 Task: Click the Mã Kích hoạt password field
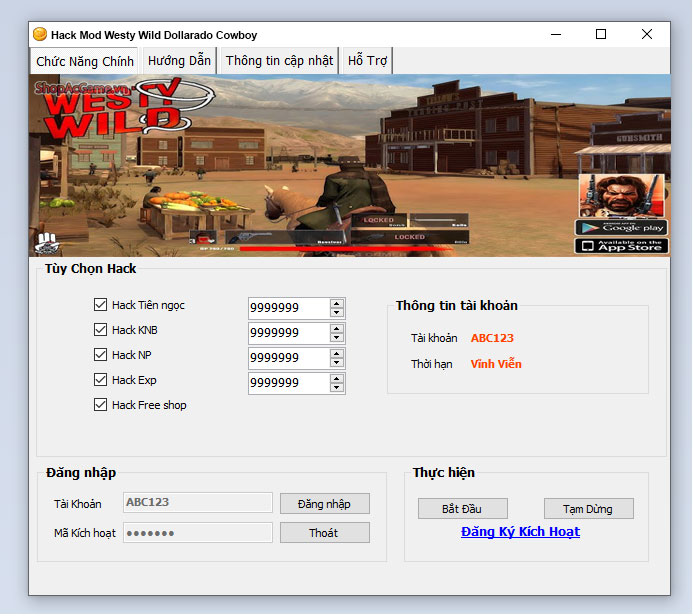click(198, 533)
